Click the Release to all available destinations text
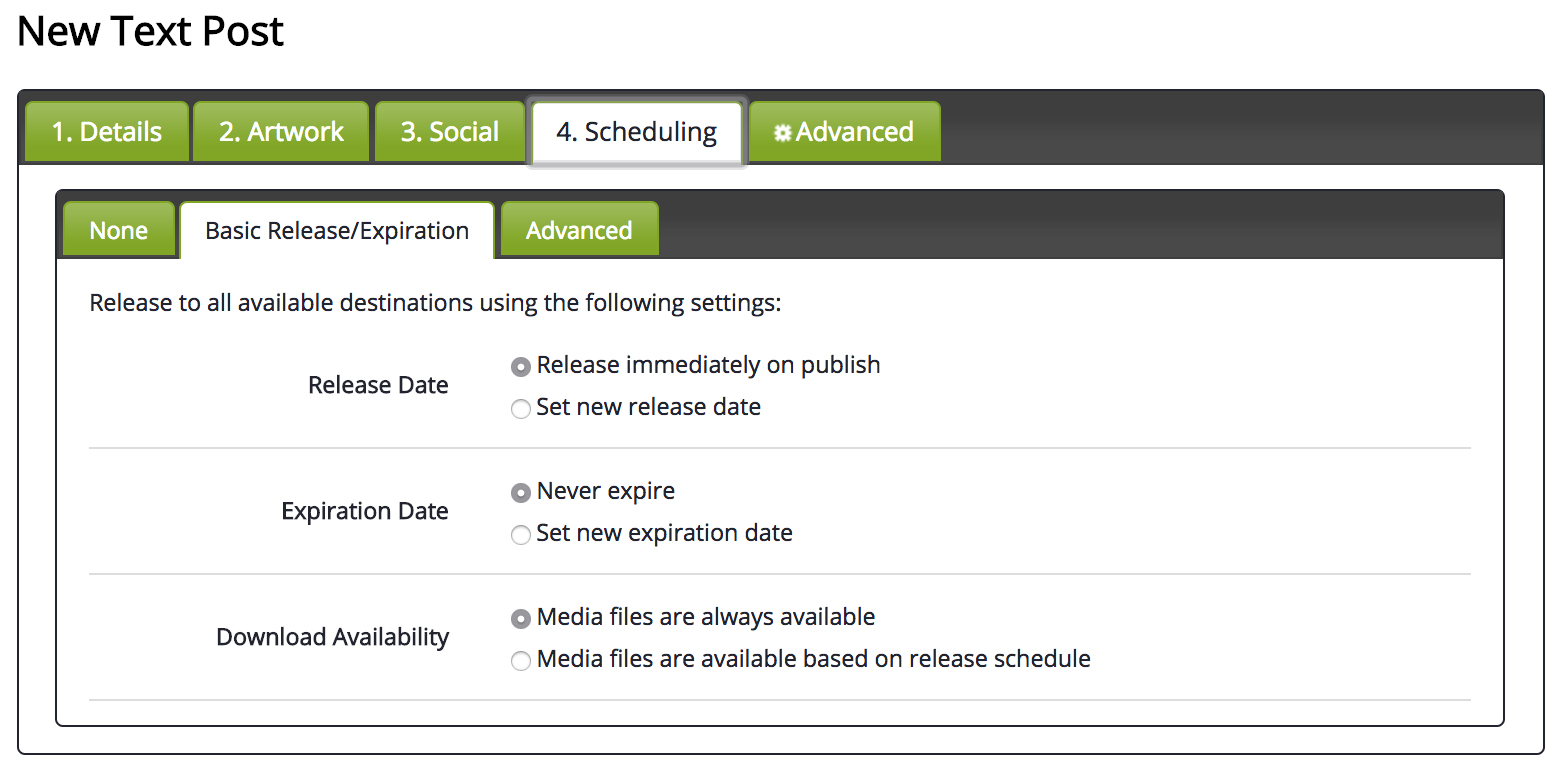The width and height of the screenshot is (1562, 761). click(x=435, y=303)
